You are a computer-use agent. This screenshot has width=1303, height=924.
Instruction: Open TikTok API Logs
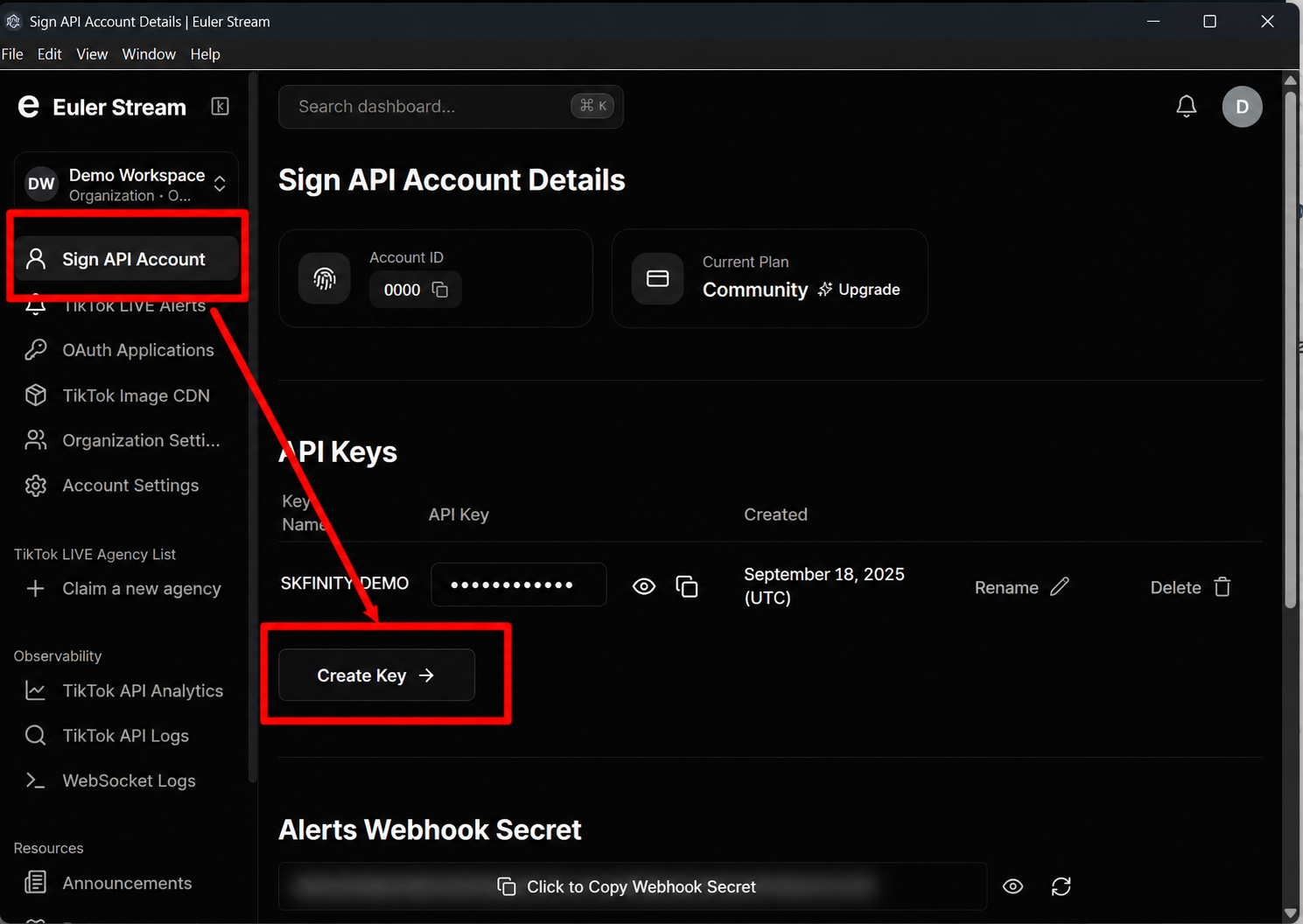coord(126,736)
